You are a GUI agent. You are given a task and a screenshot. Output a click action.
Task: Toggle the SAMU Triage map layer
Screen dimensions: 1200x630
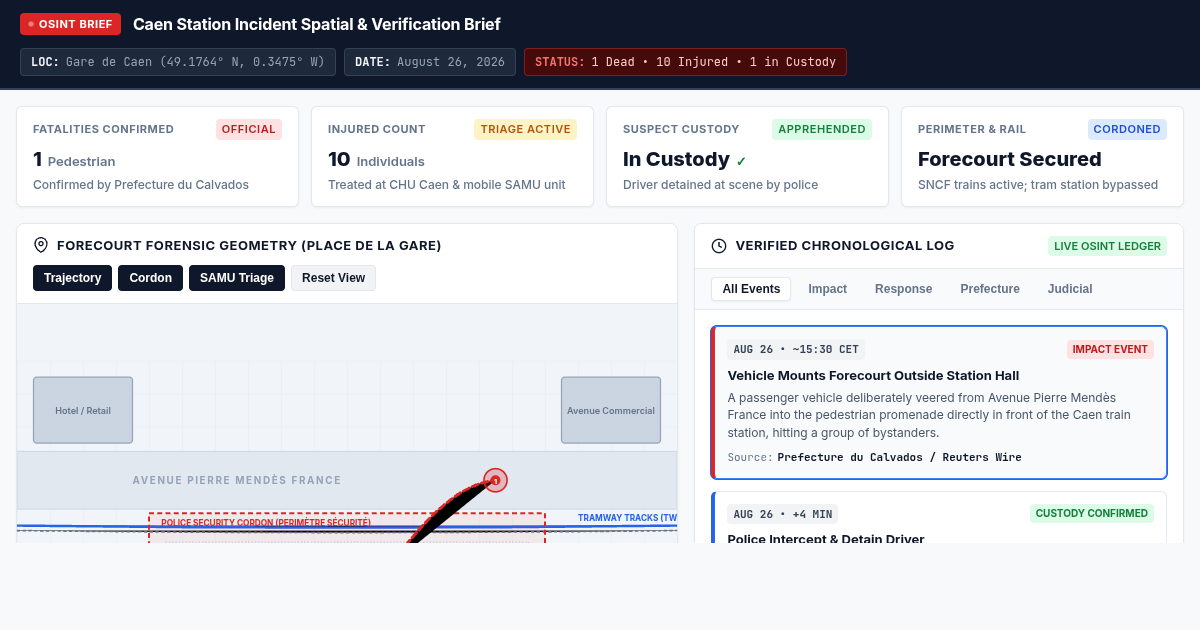[x=237, y=278]
